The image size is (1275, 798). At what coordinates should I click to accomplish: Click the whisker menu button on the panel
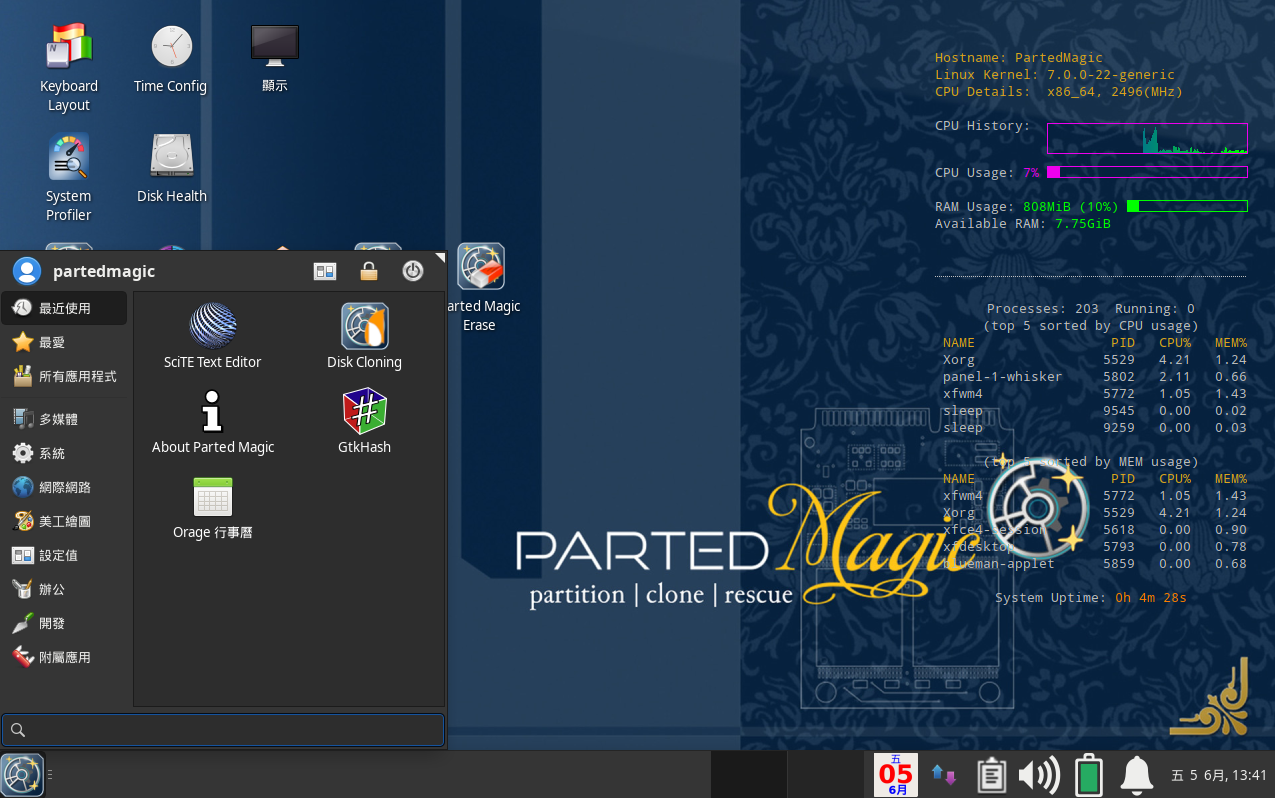(x=22, y=775)
